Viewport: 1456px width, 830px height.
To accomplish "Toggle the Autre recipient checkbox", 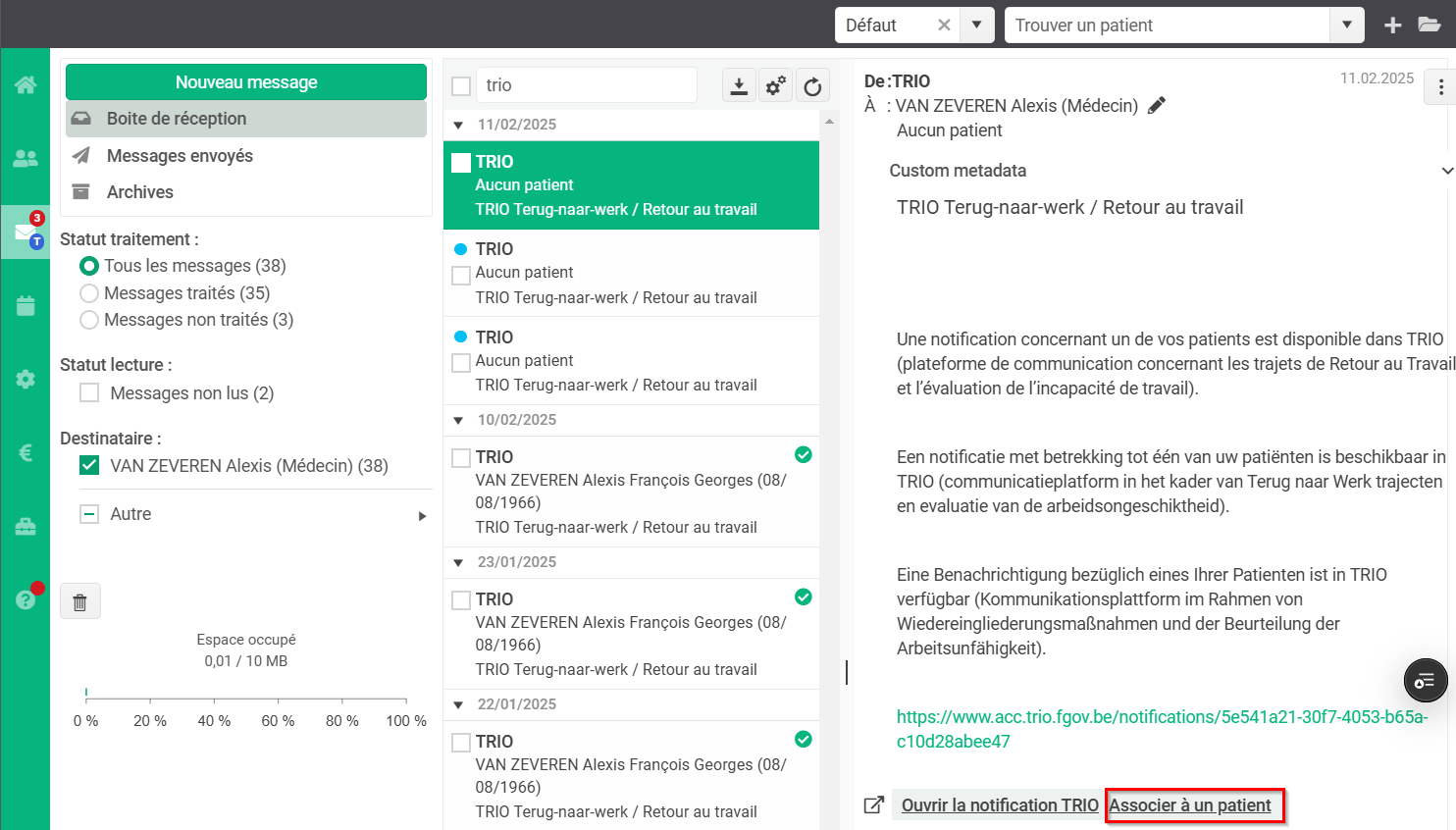I will 89,514.
